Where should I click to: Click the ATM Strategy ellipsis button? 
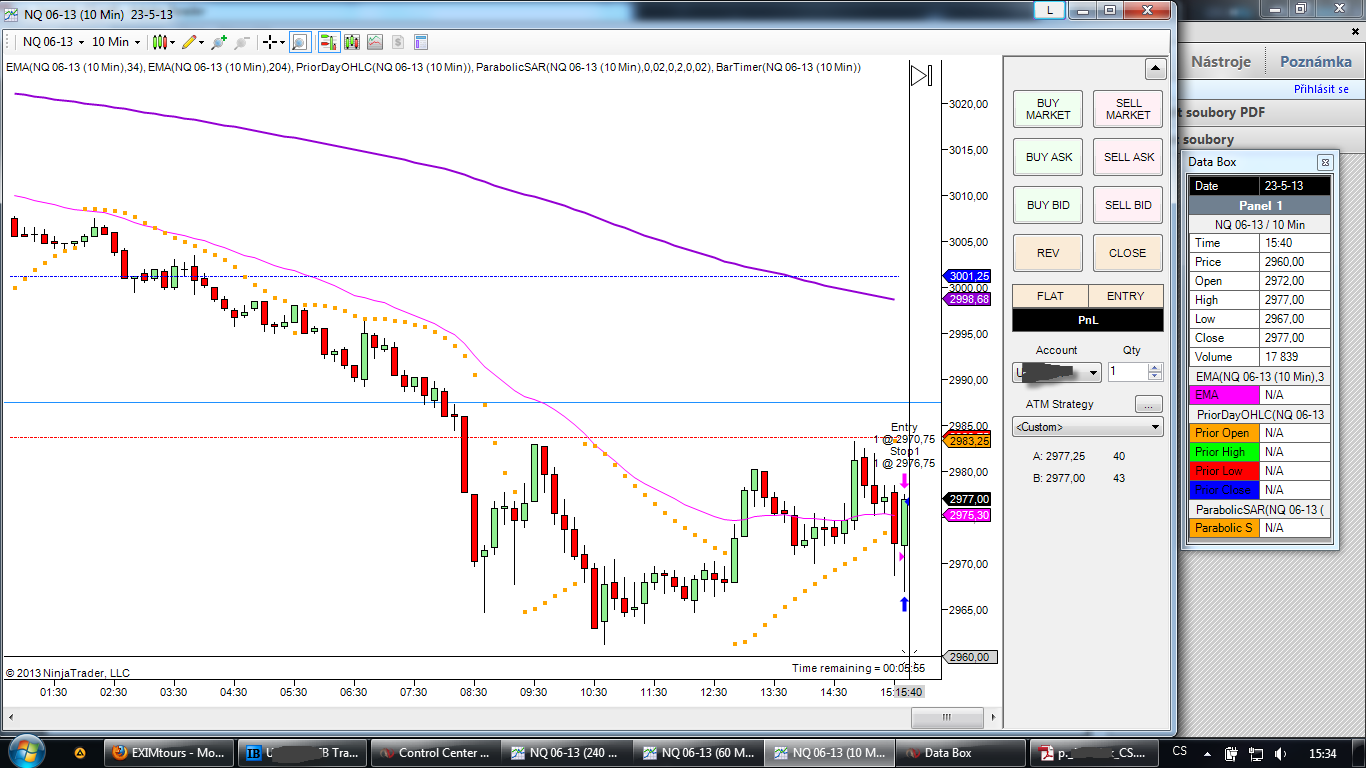click(1148, 404)
